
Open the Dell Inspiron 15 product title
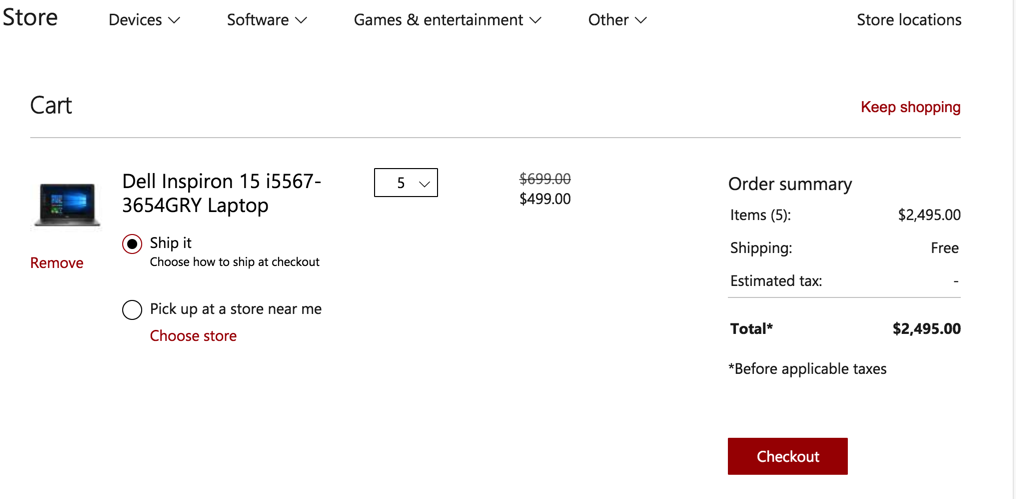[x=222, y=194]
